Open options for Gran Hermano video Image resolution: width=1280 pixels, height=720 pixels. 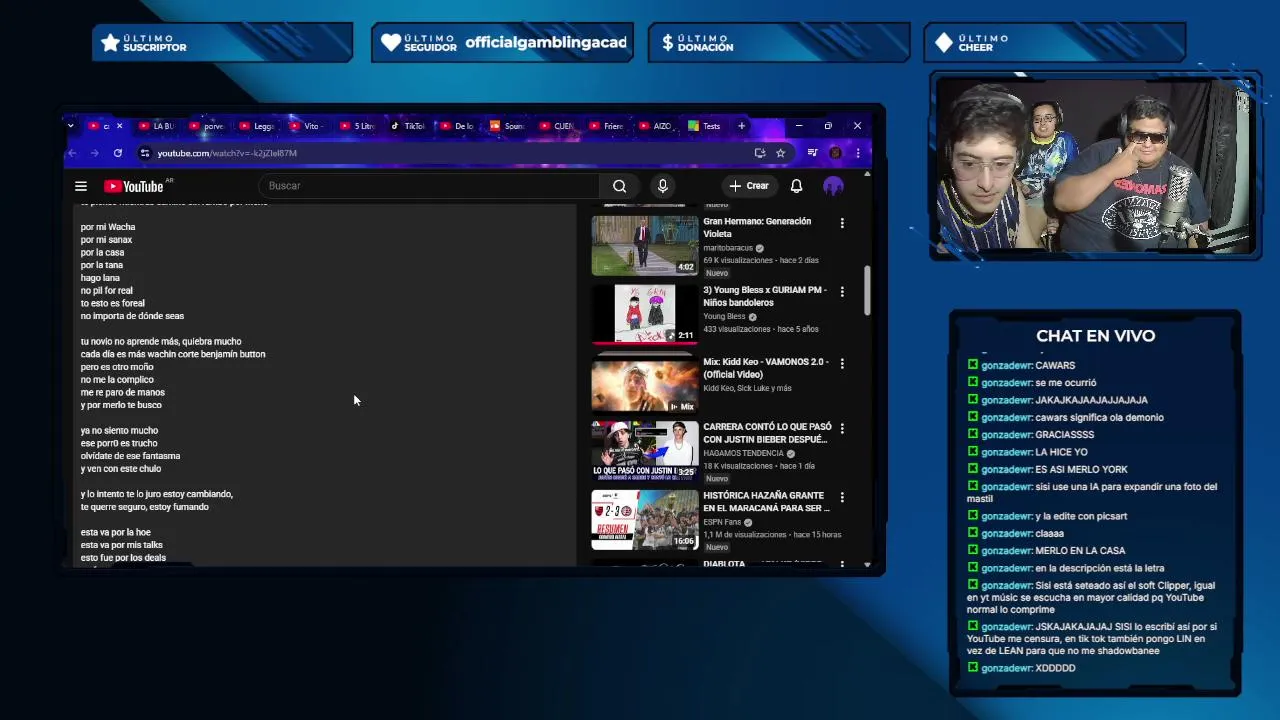[842, 224]
